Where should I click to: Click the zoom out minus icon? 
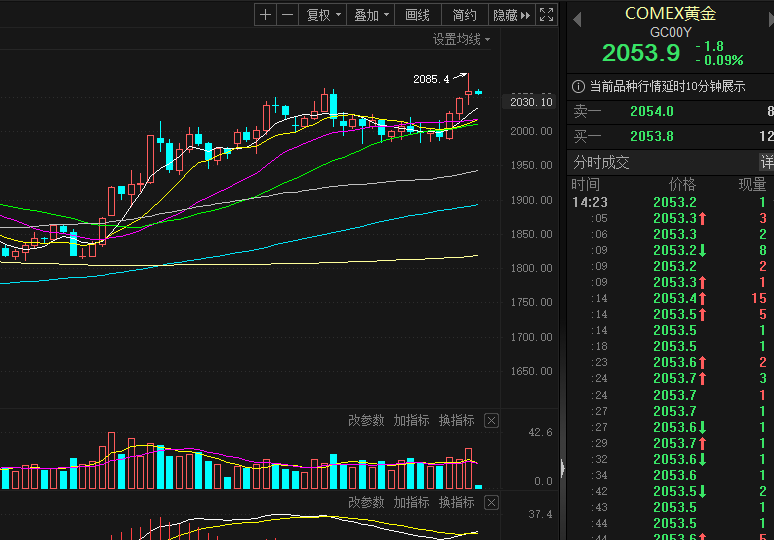[x=288, y=15]
